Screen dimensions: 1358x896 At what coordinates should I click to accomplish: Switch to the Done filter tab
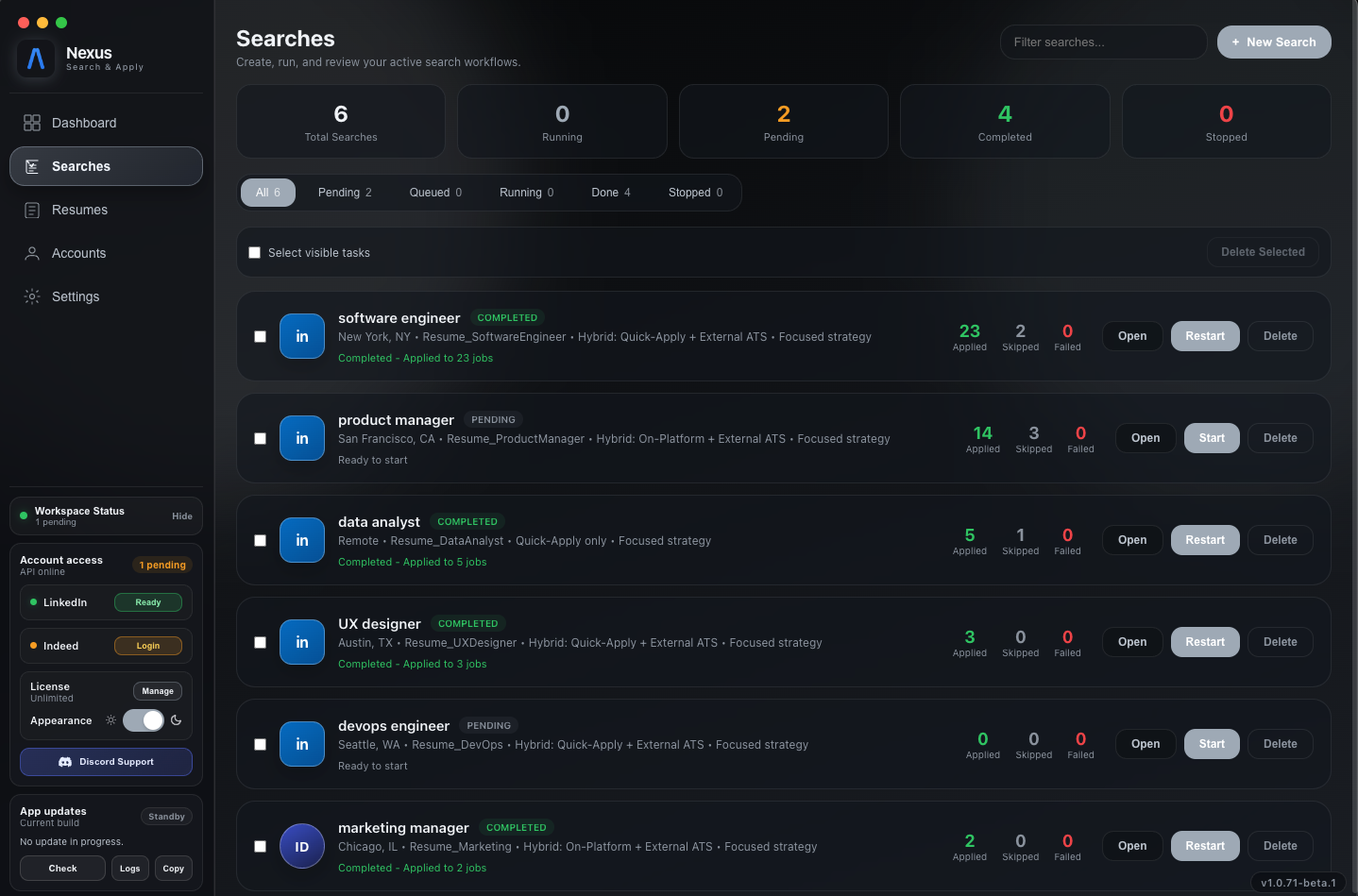tap(610, 192)
